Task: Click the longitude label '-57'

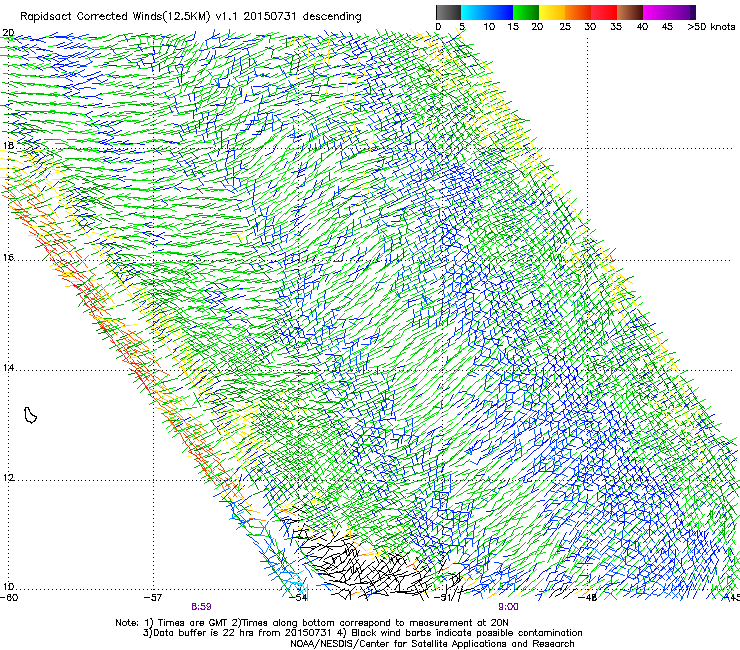Action: click(x=153, y=598)
